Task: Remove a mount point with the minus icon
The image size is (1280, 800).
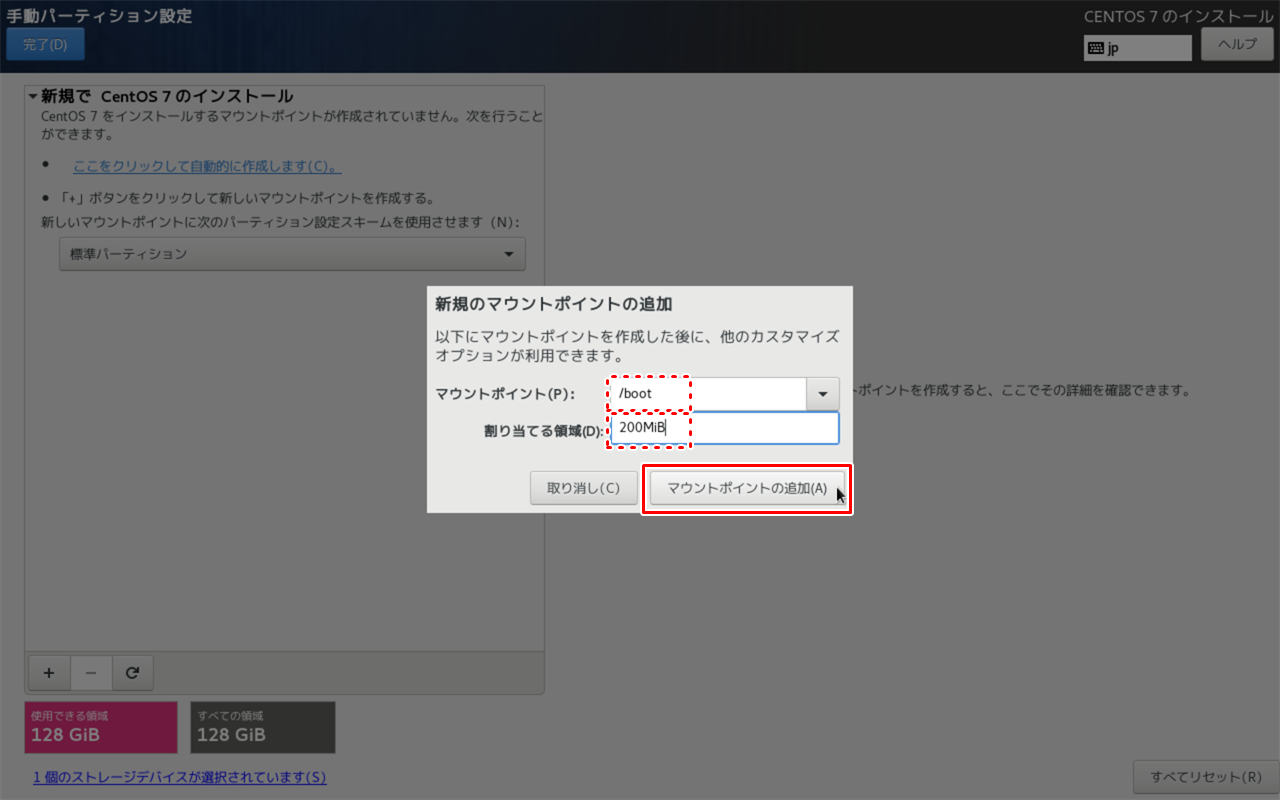Action: click(x=91, y=672)
